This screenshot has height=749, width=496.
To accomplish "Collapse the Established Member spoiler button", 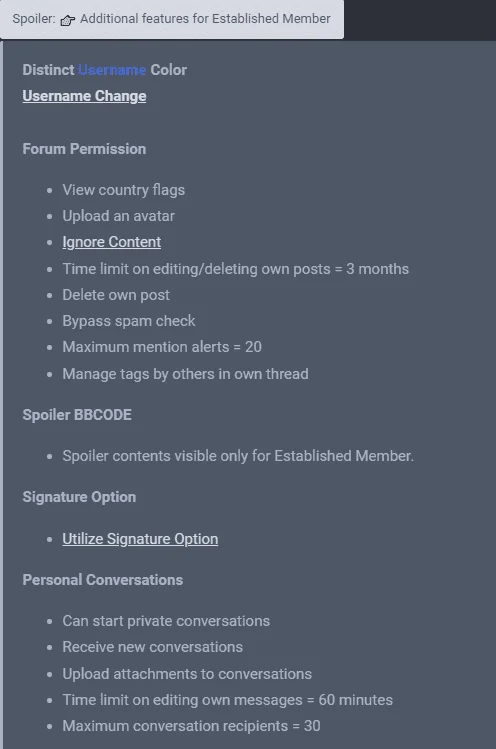I will click(172, 19).
